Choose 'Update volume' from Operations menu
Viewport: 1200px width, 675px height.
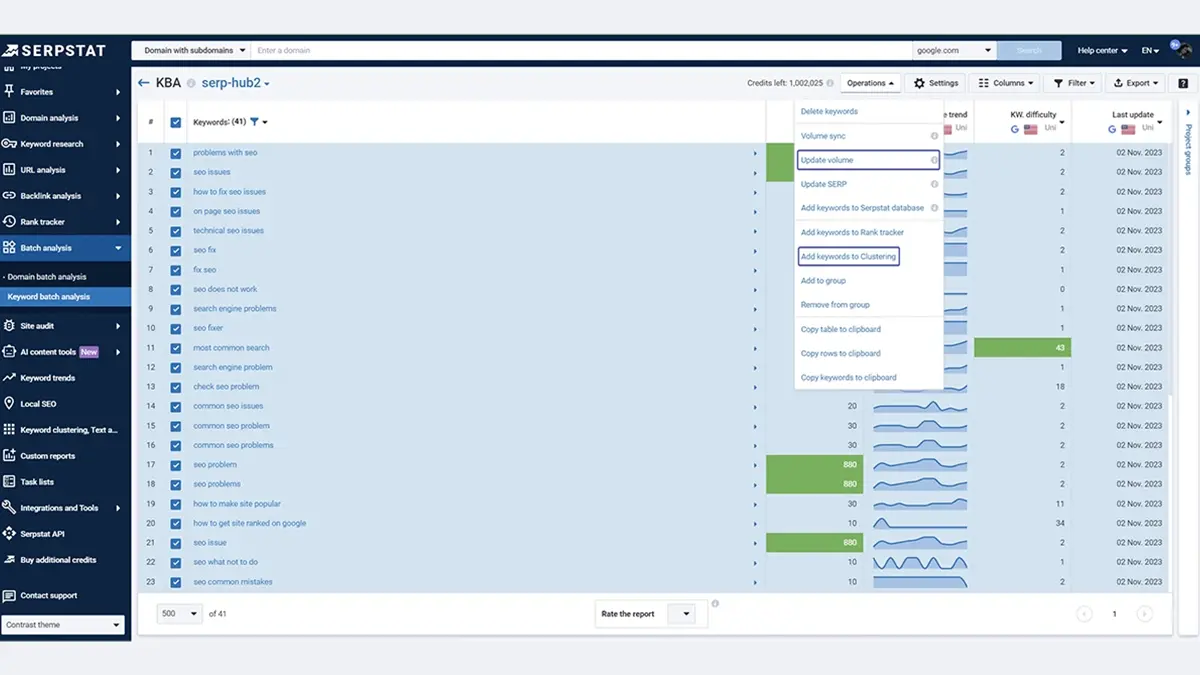click(868, 160)
